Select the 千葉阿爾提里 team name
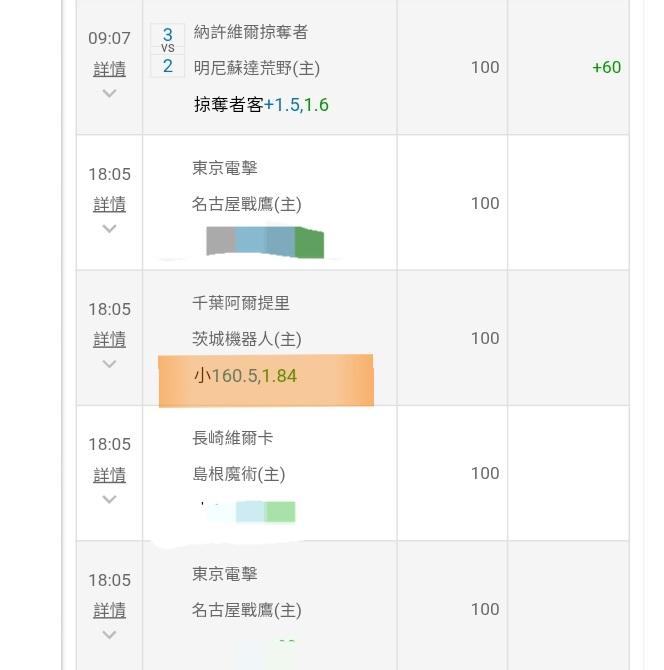Screen dimensions: 664x670 (x=241, y=303)
